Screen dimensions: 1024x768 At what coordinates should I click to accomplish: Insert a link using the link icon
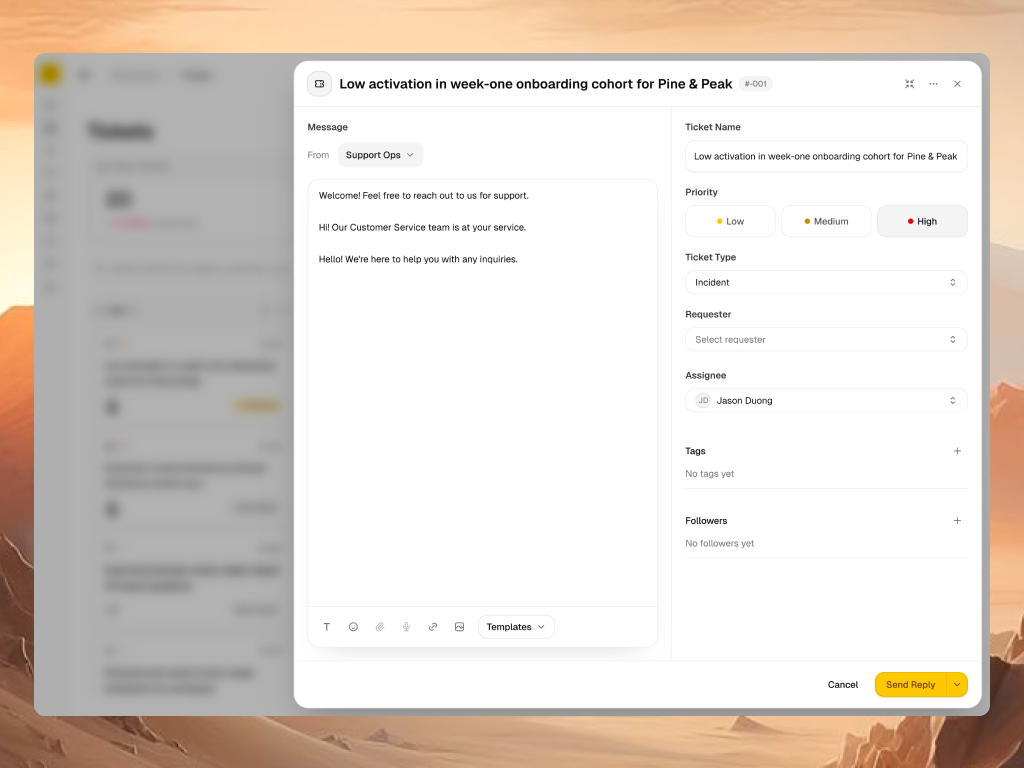pos(433,627)
